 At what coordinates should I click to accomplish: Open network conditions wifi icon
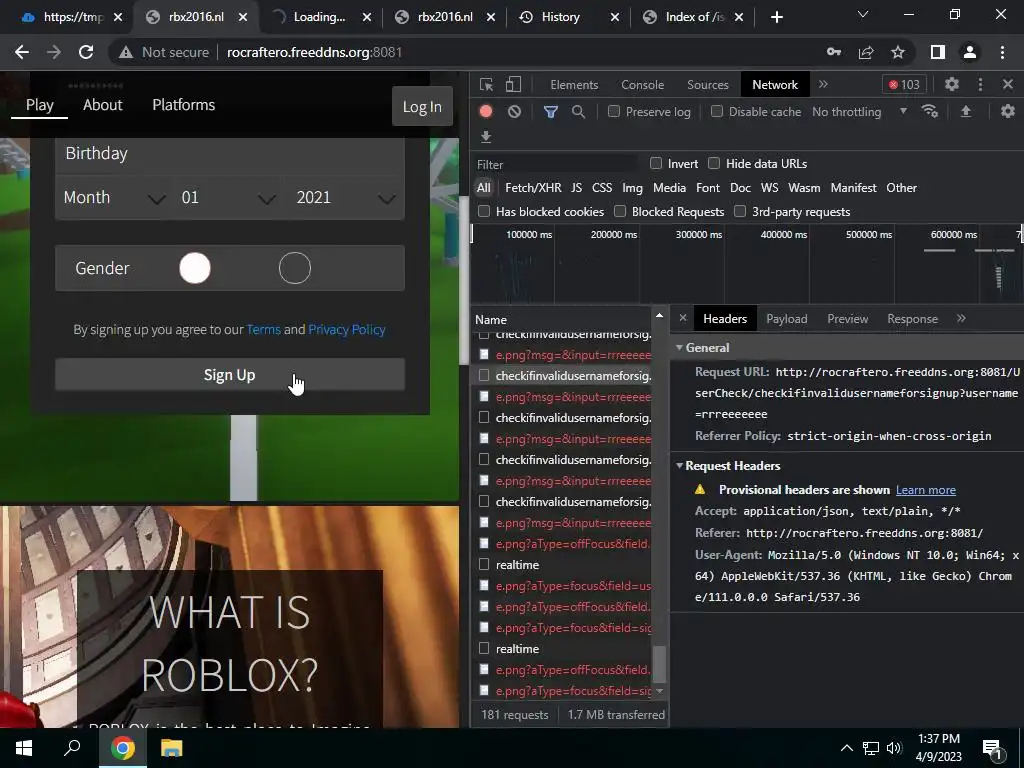pos(930,112)
